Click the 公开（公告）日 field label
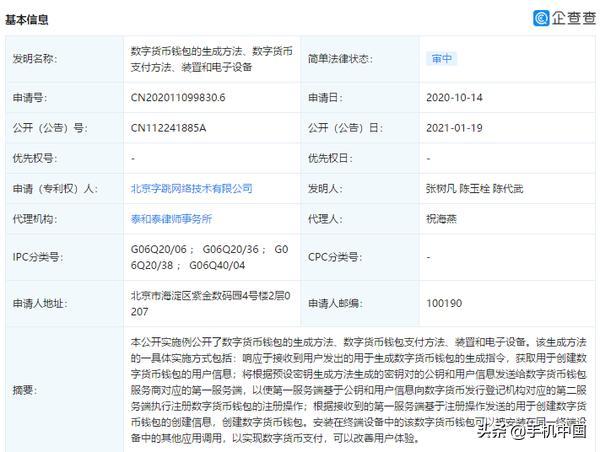 (345, 128)
